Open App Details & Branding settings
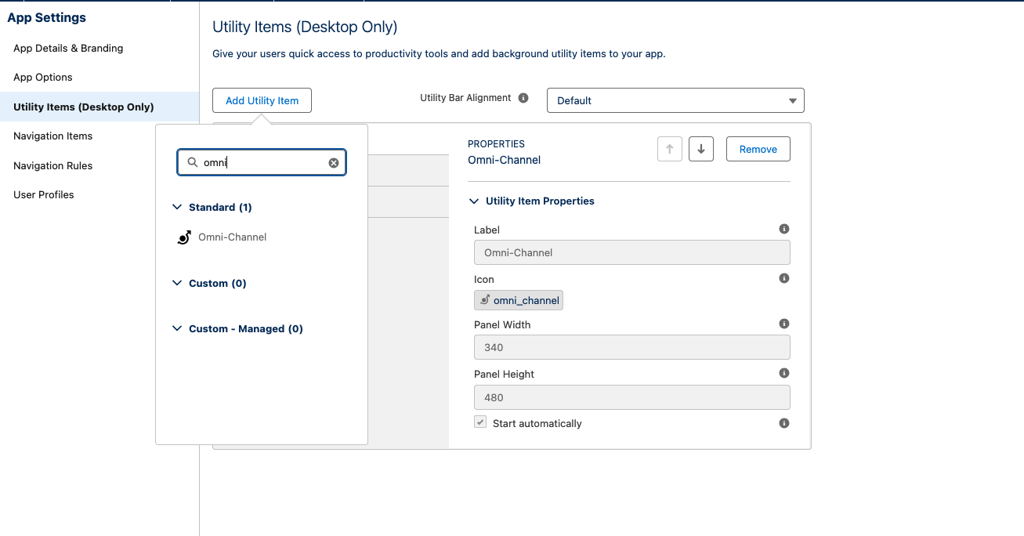The width and height of the screenshot is (1024, 536). (68, 48)
